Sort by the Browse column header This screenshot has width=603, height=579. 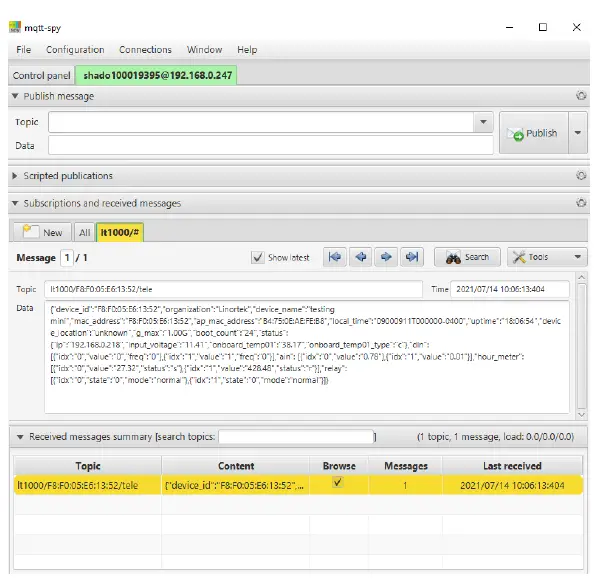tap(339, 466)
